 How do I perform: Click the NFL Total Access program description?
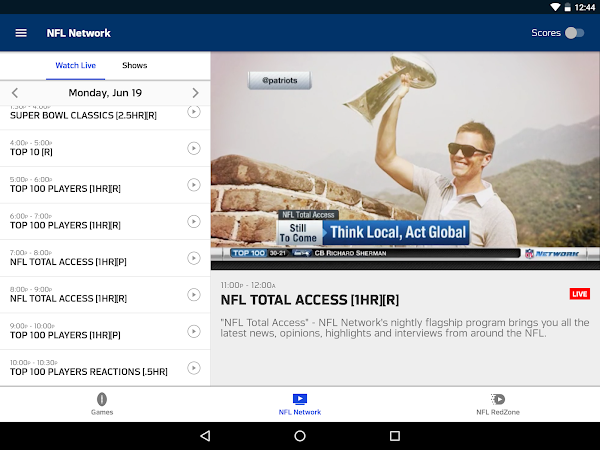(405, 328)
